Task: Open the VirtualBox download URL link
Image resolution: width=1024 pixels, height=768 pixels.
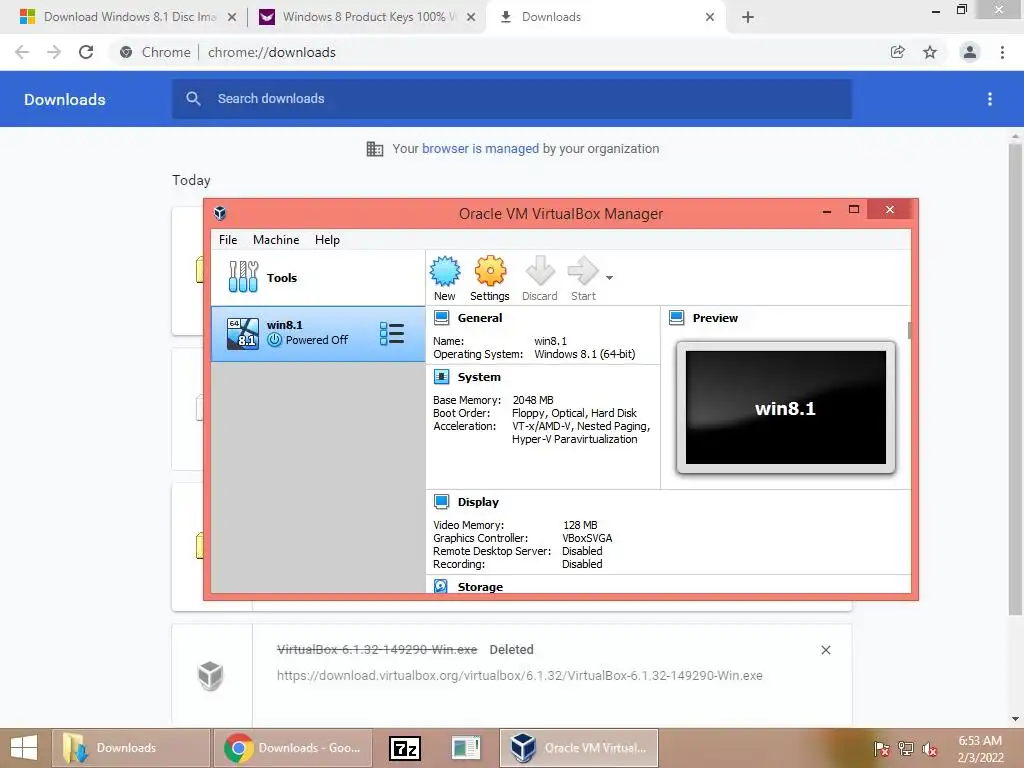Action: click(520, 675)
